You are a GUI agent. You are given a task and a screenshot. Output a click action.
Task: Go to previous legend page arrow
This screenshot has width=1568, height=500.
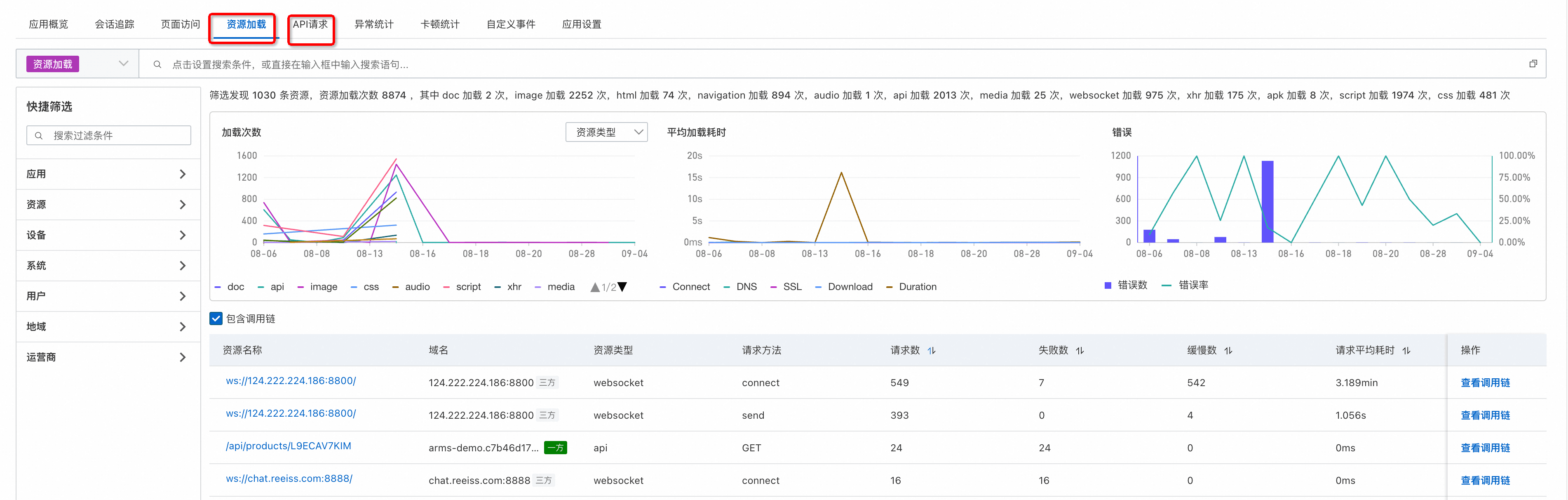(595, 287)
